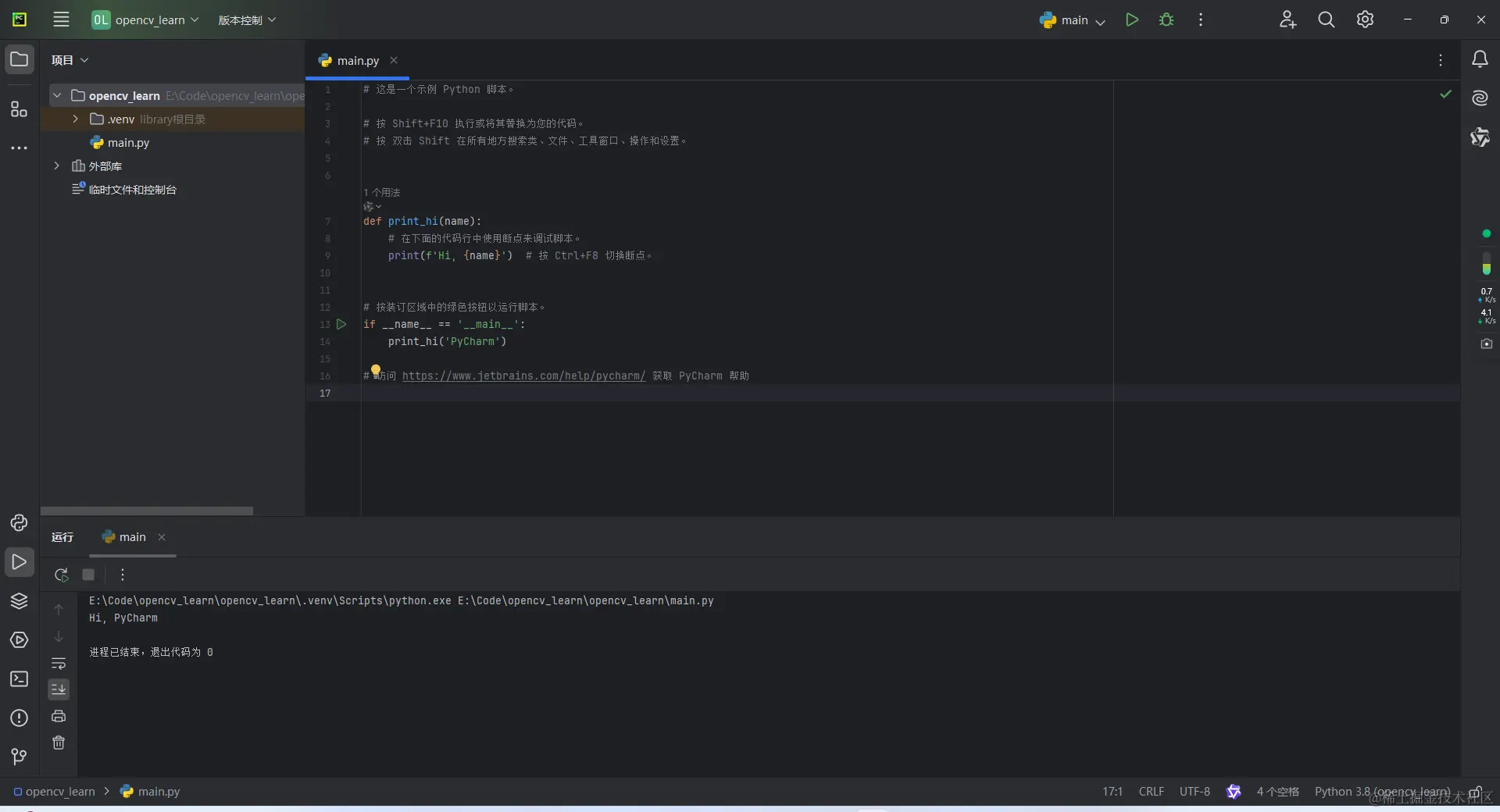Open Tongyi Lingma panel from right sidebar

click(x=1480, y=137)
